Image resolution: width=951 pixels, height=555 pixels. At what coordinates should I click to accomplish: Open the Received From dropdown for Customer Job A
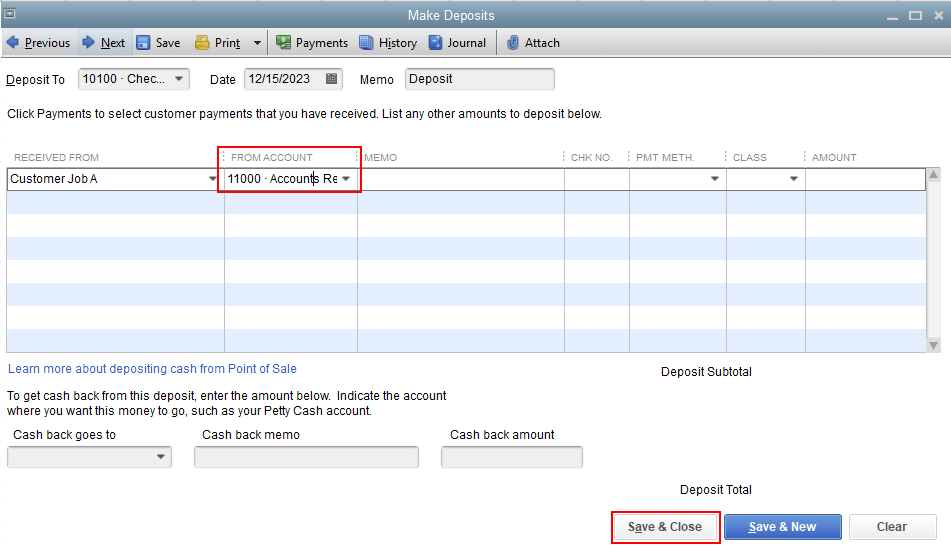pos(212,179)
